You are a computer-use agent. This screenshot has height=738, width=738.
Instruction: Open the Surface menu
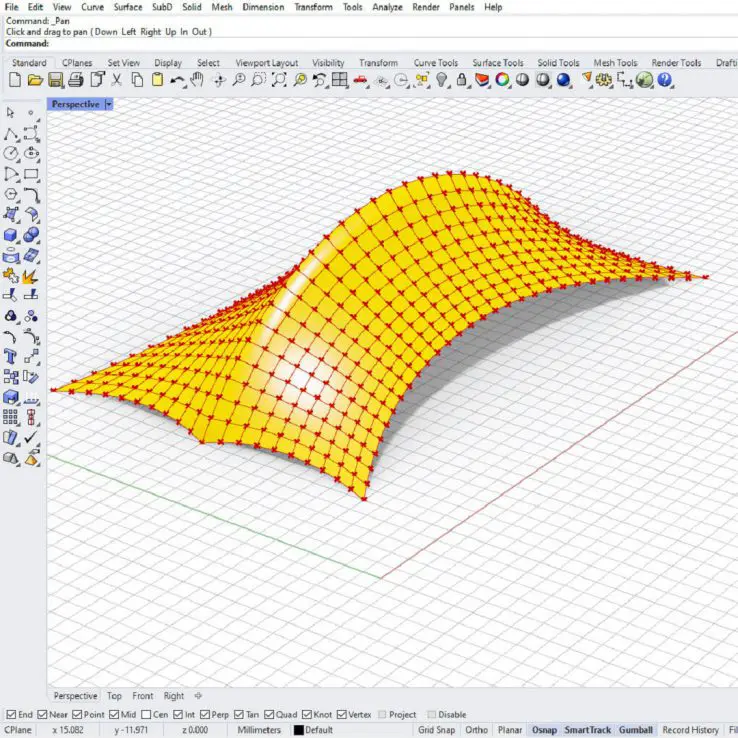point(127,7)
